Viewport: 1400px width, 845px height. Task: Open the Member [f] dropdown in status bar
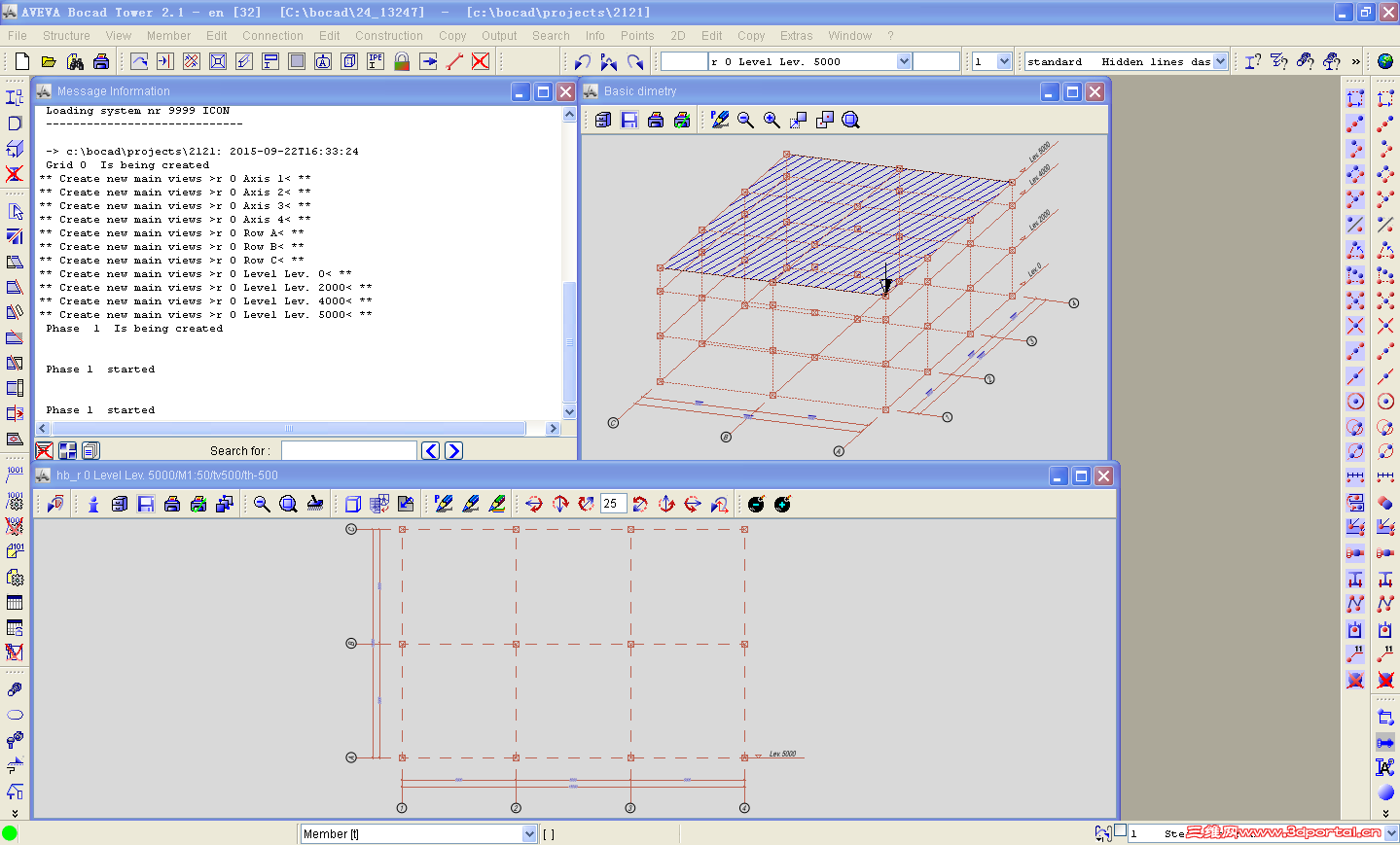click(529, 833)
